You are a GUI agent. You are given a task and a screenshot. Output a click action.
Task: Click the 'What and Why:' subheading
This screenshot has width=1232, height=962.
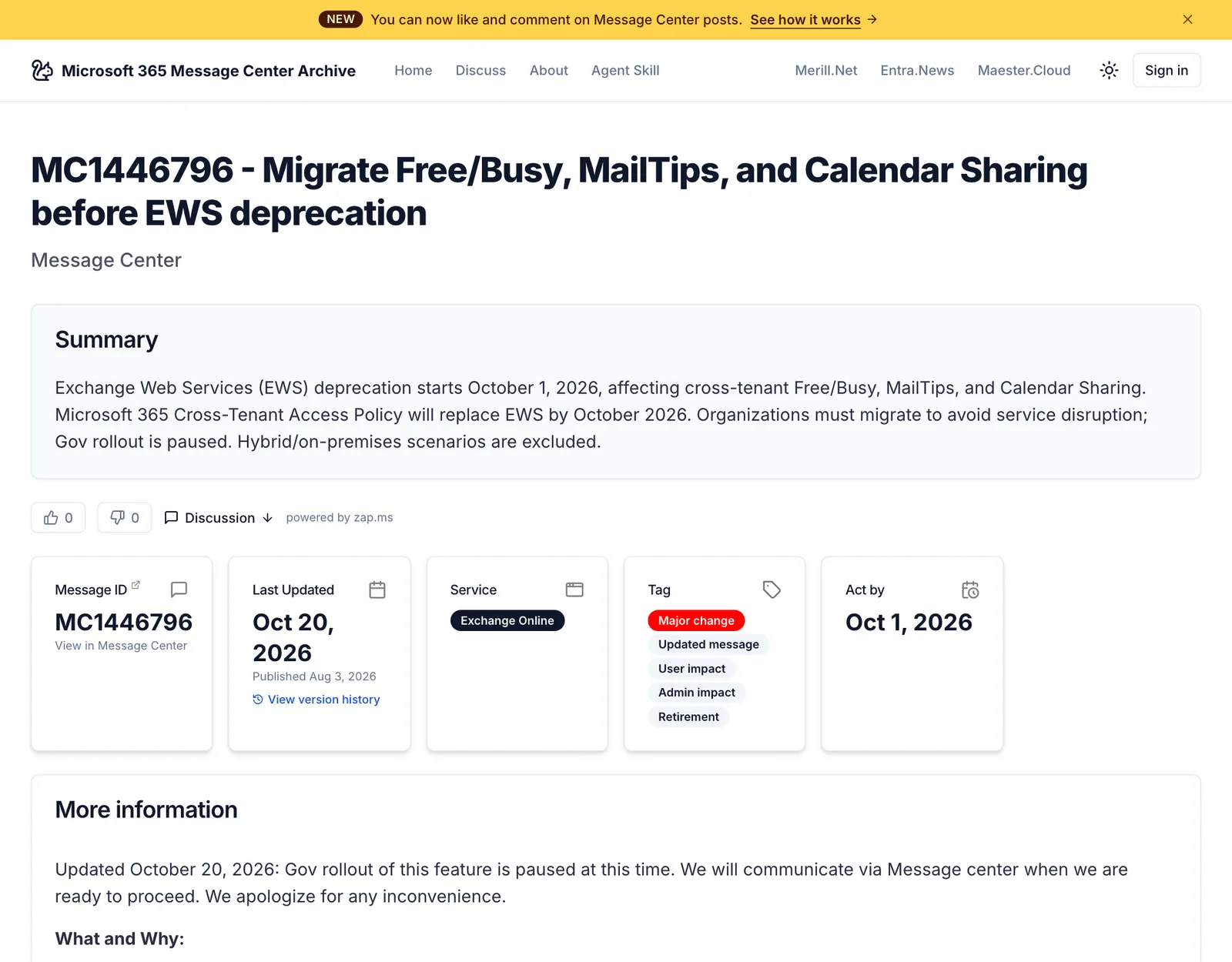[119, 939]
